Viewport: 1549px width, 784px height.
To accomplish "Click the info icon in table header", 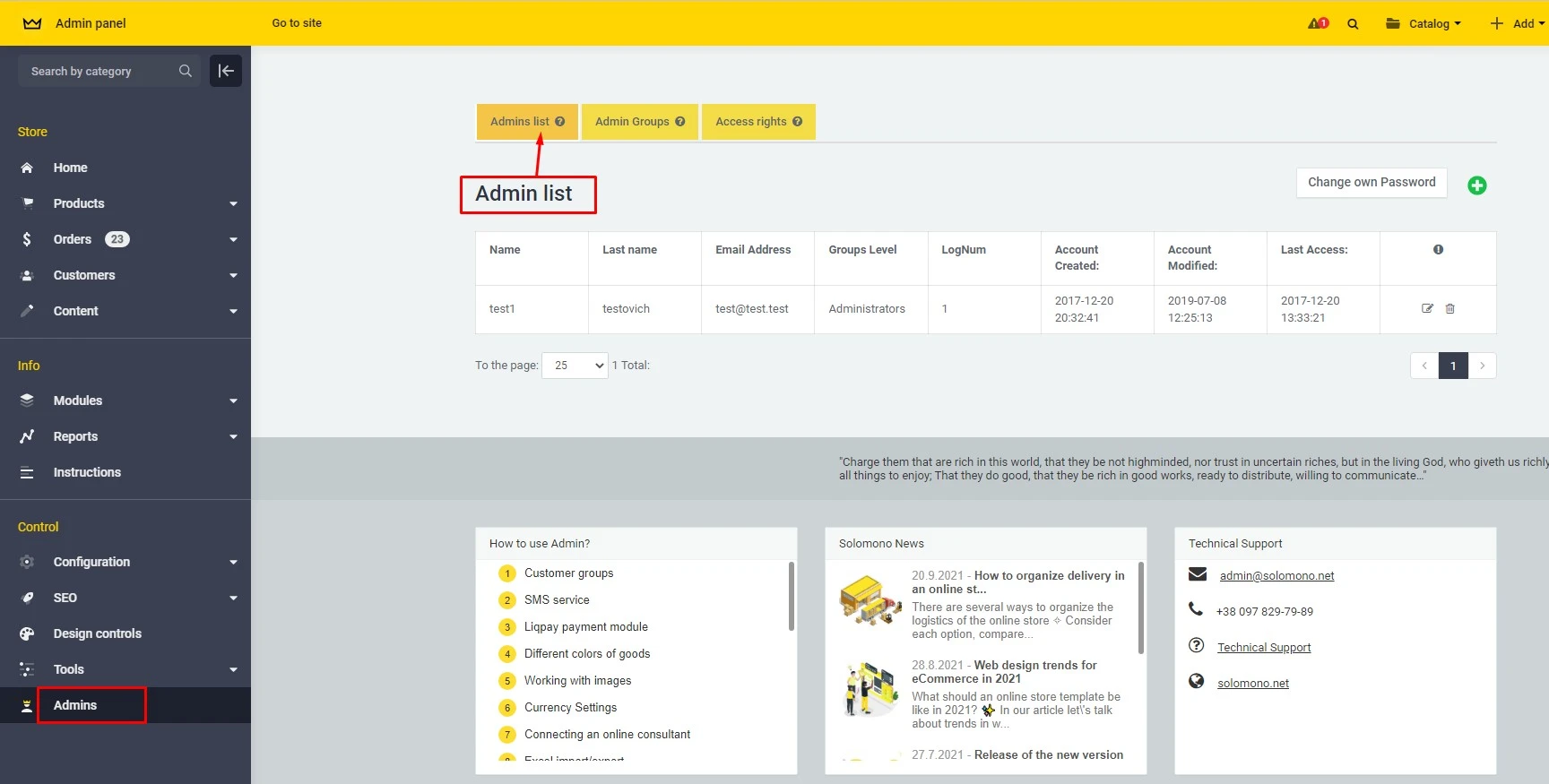I will pyautogui.click(x=1438, y=250).
